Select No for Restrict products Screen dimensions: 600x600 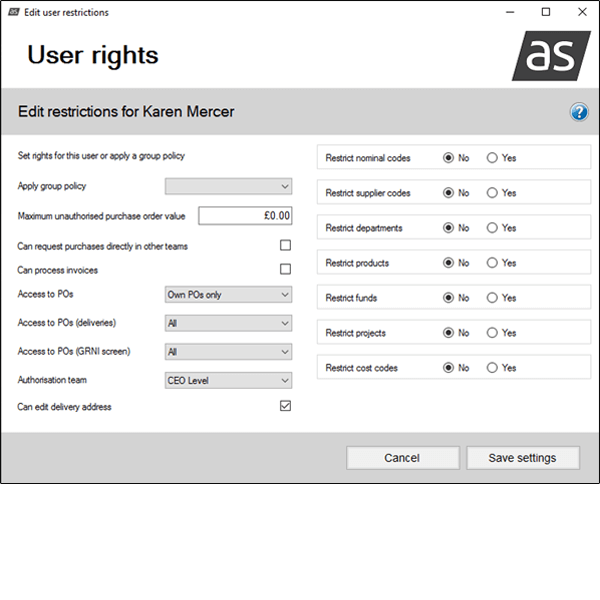tap(448, 262)
